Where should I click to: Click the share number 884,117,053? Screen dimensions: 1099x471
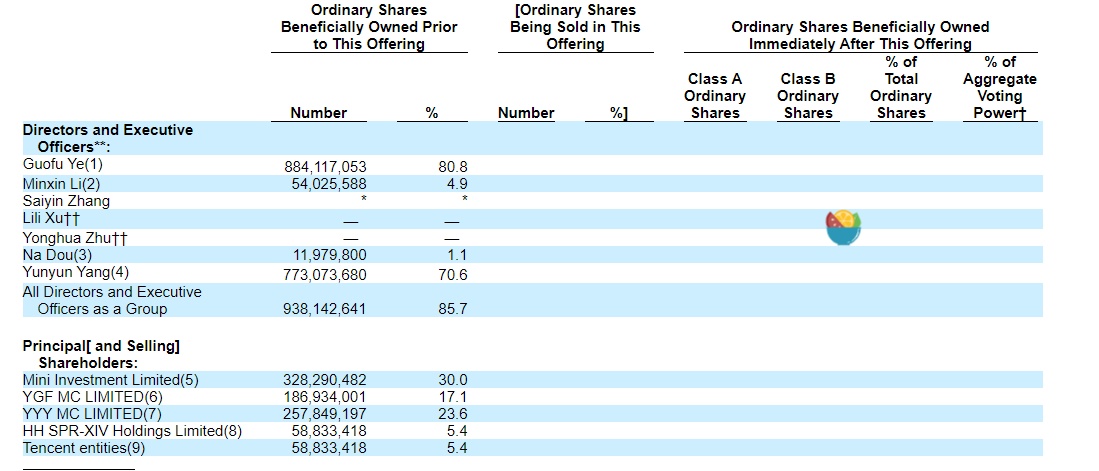325,166
